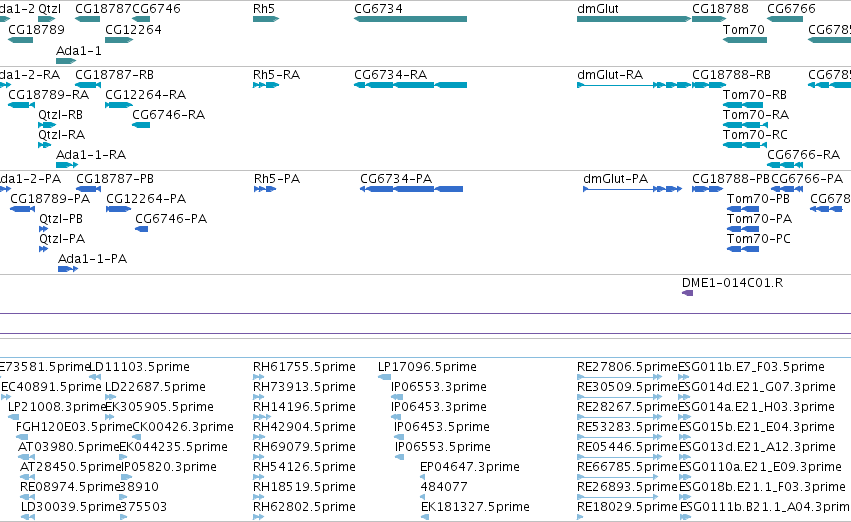
Task: Open the Ada1-1 gene label
Action: tap(79, 50)
